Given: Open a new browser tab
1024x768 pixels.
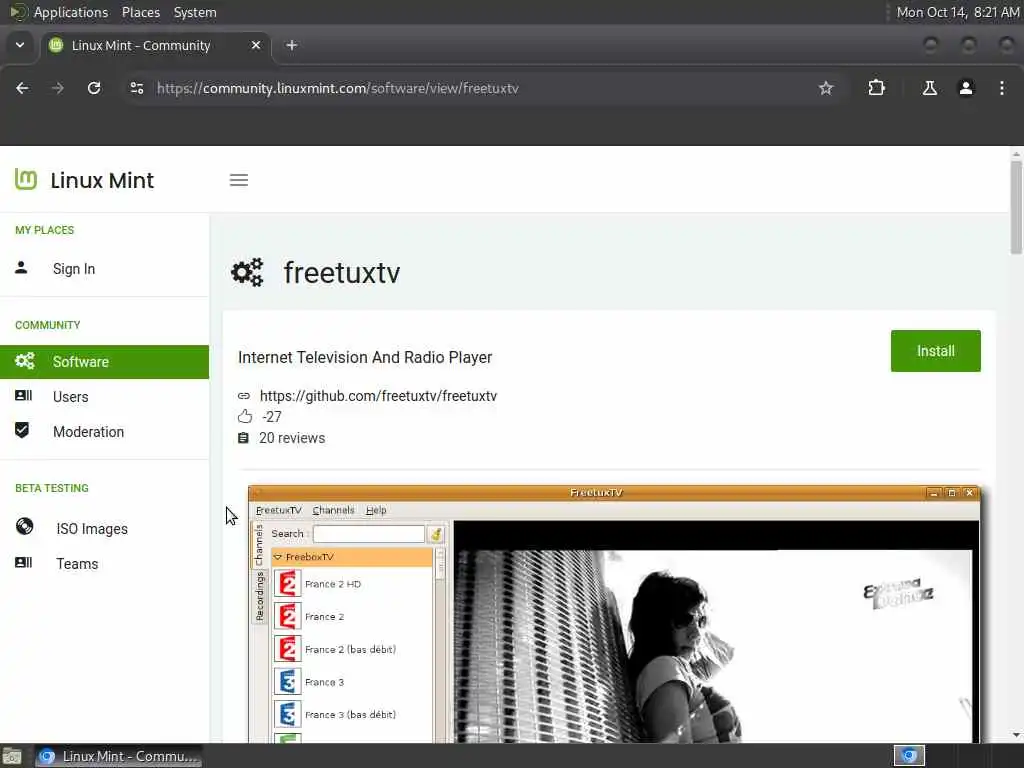Looking at the screenshot, I should [x=292, y=45].
